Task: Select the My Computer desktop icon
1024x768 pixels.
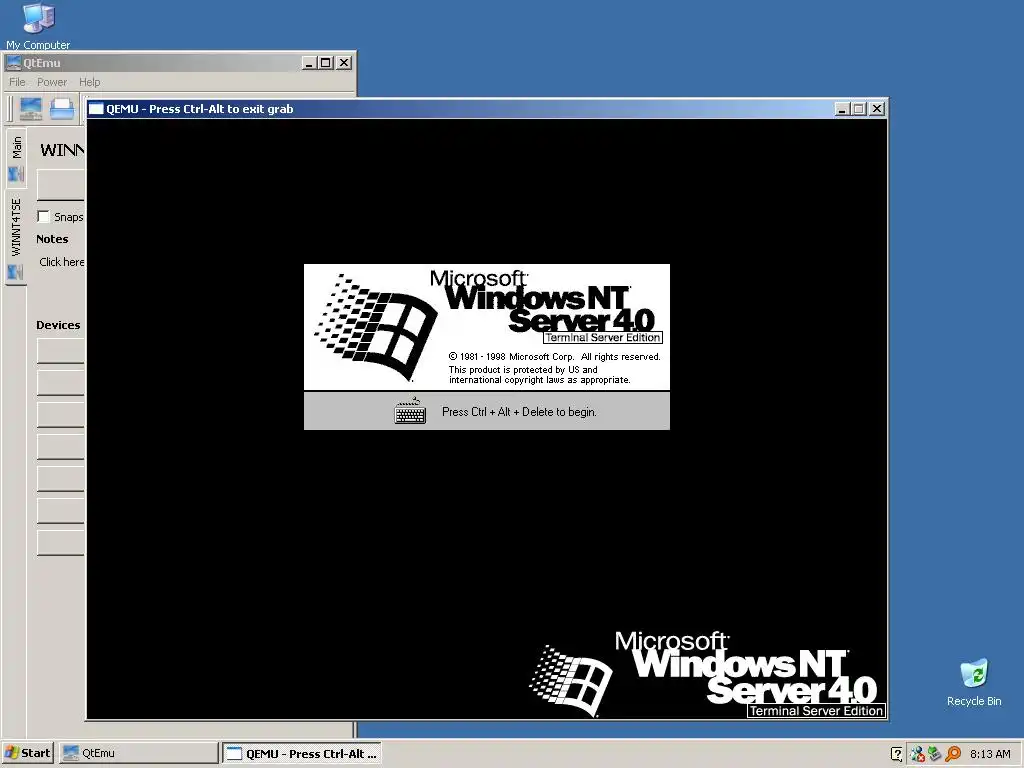Action: coord(38,26)
